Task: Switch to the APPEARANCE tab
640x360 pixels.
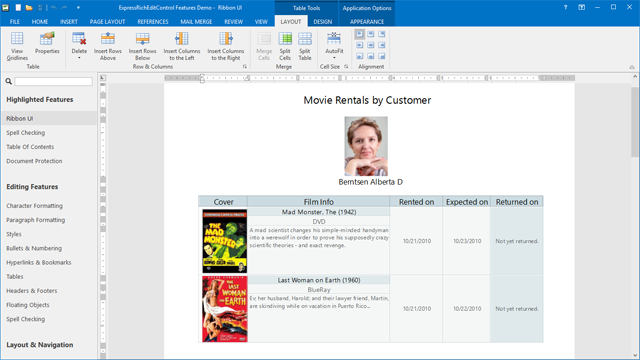Action: coord(367,22)
